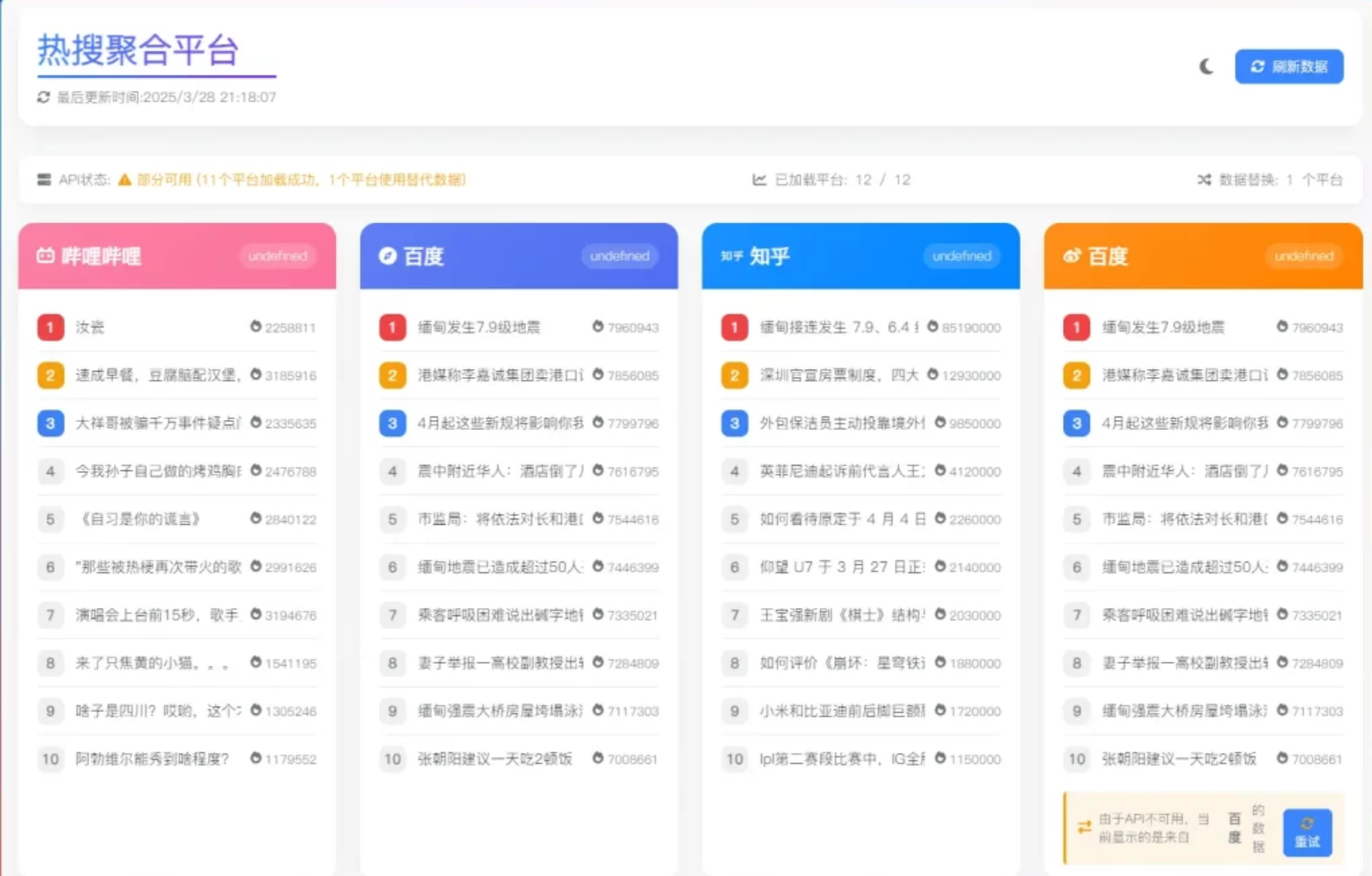The height and width of the screenshot is (876, 1372).
Task: Toggle dark mode with the moon icon
Action: coord(1206,66)
